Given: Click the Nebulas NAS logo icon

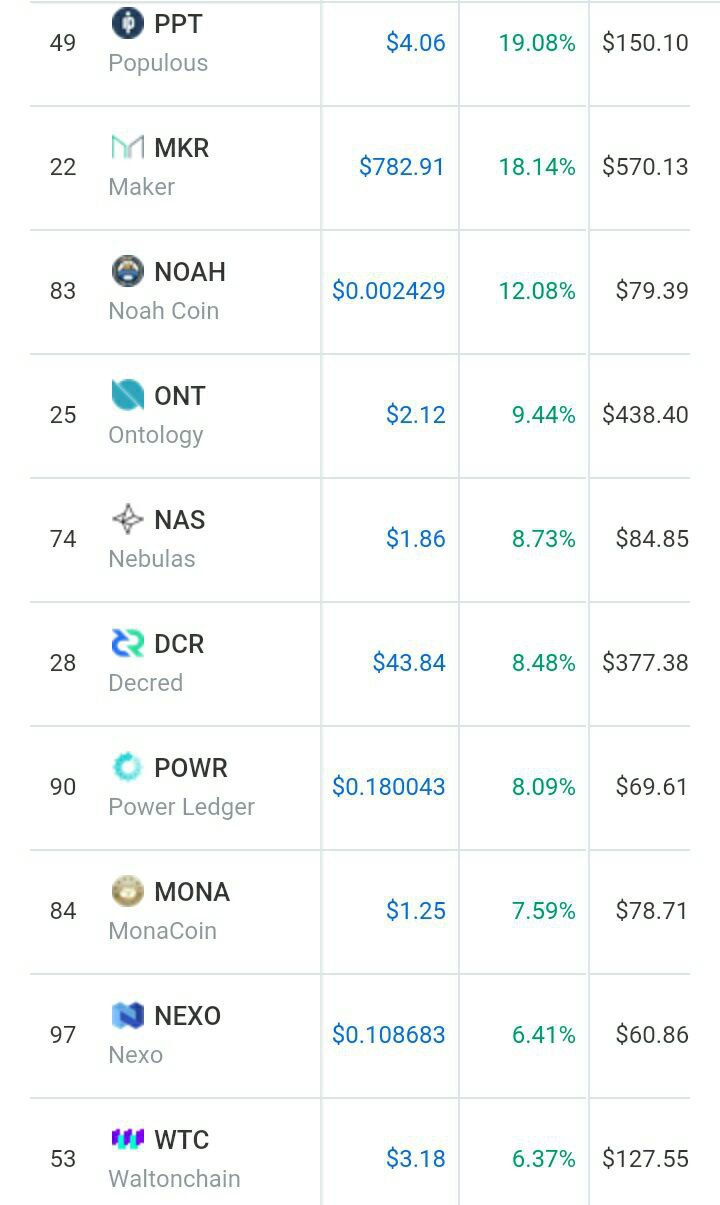Looking at the screenshot, I should coord(128,519).
